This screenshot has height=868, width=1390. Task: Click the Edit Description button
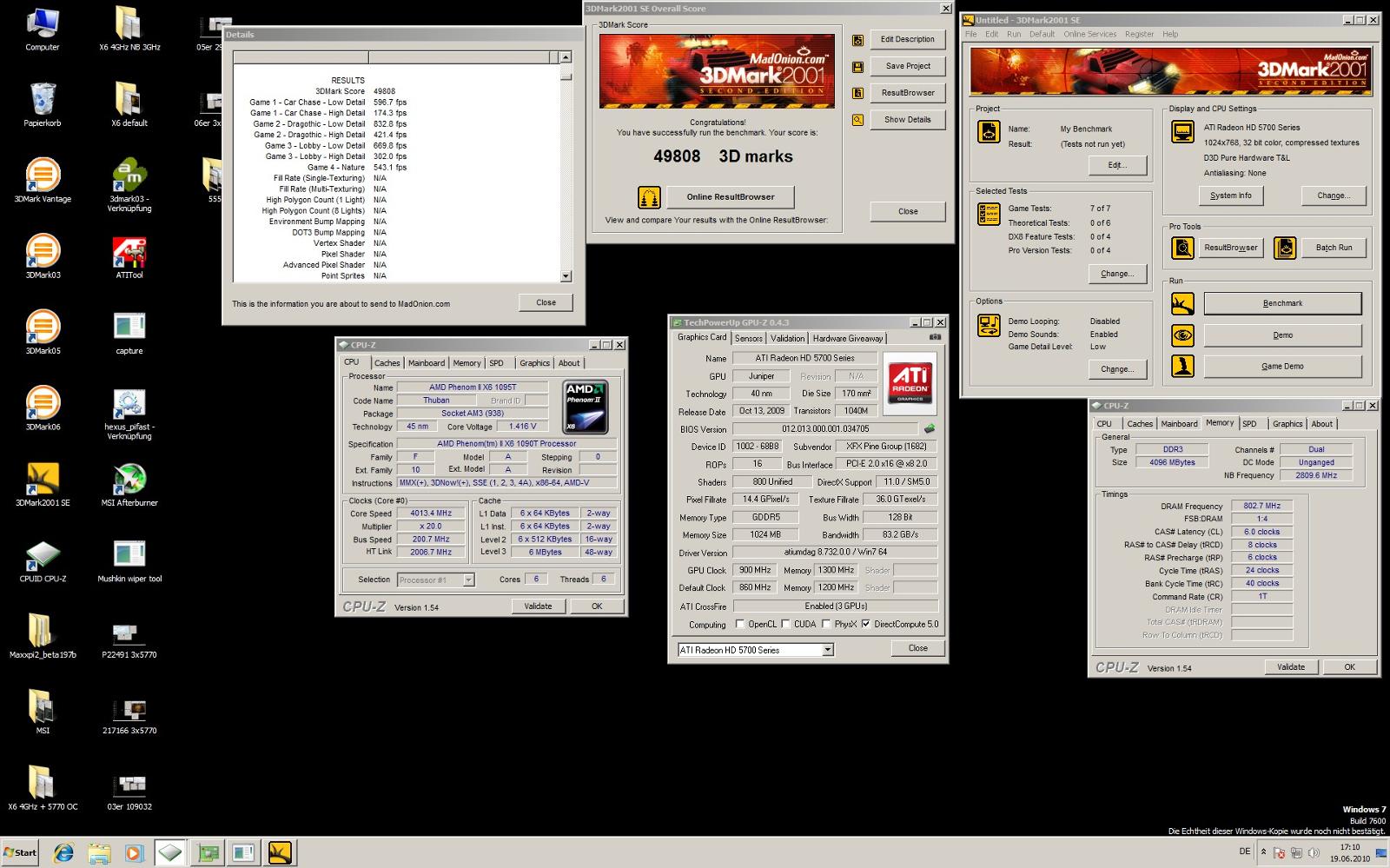click(x=907, y=40)
